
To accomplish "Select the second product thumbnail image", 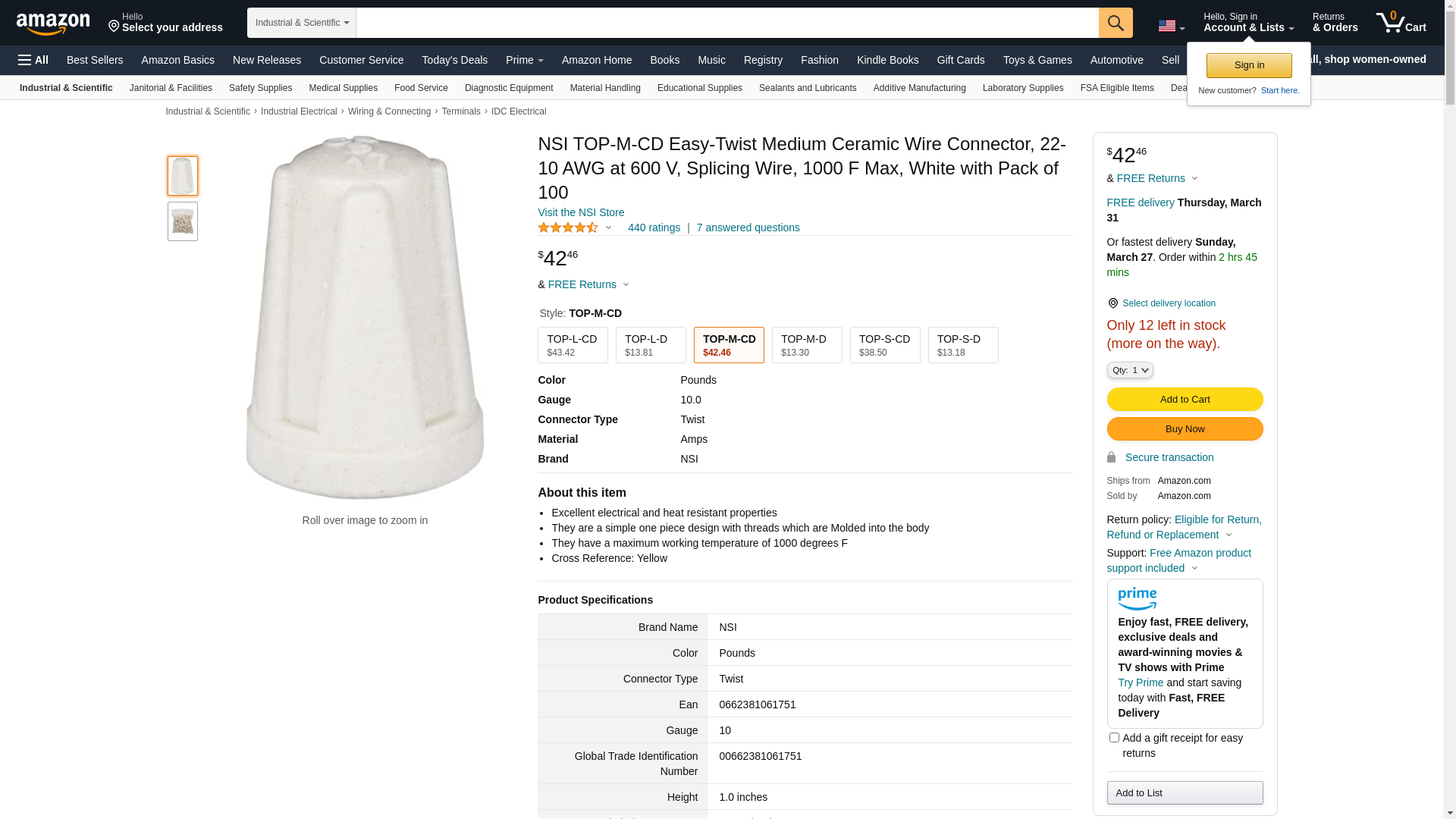I will click(x=183, y=221).
